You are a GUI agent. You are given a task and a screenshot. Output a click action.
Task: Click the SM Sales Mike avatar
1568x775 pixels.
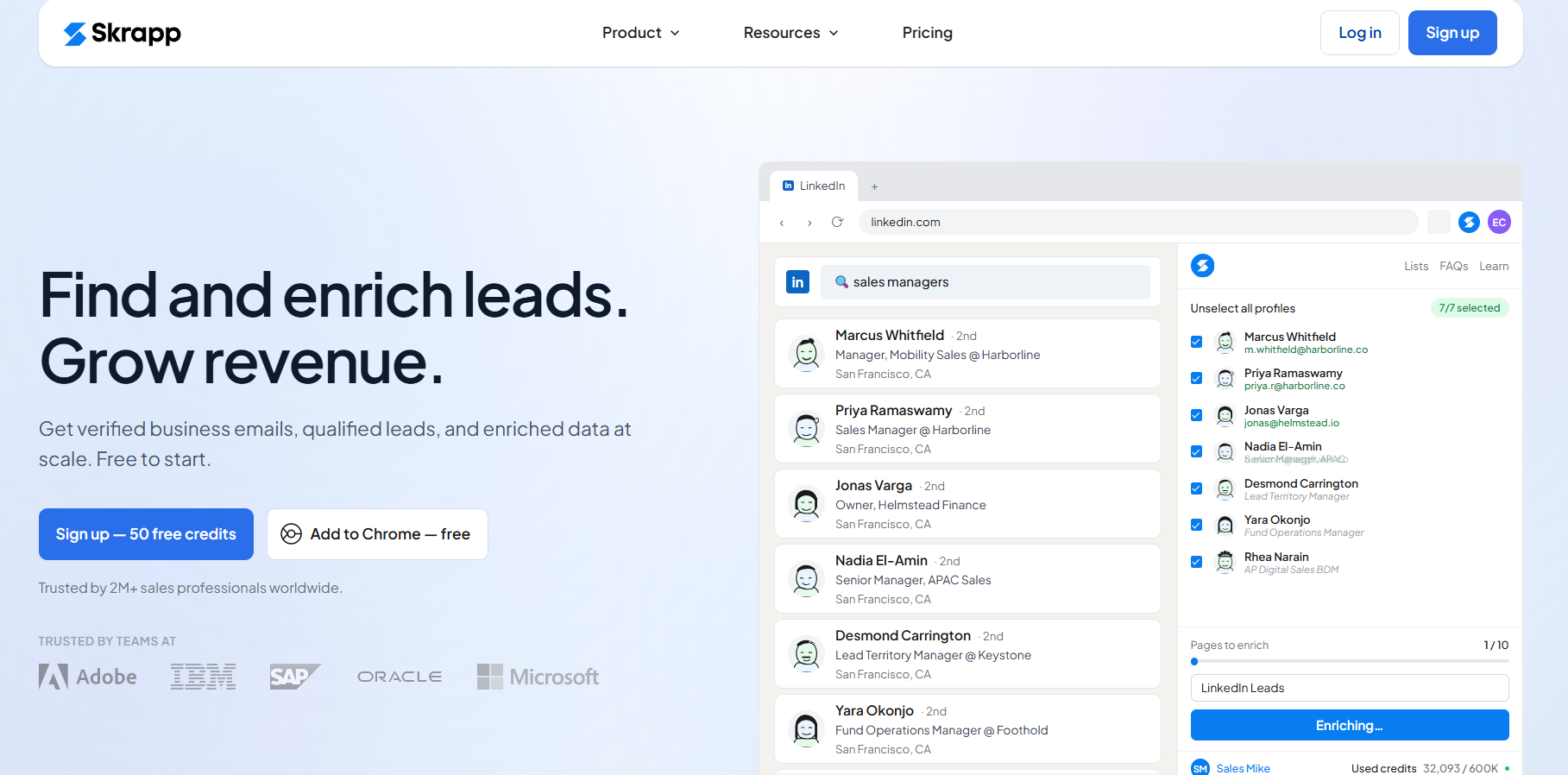1200,767
